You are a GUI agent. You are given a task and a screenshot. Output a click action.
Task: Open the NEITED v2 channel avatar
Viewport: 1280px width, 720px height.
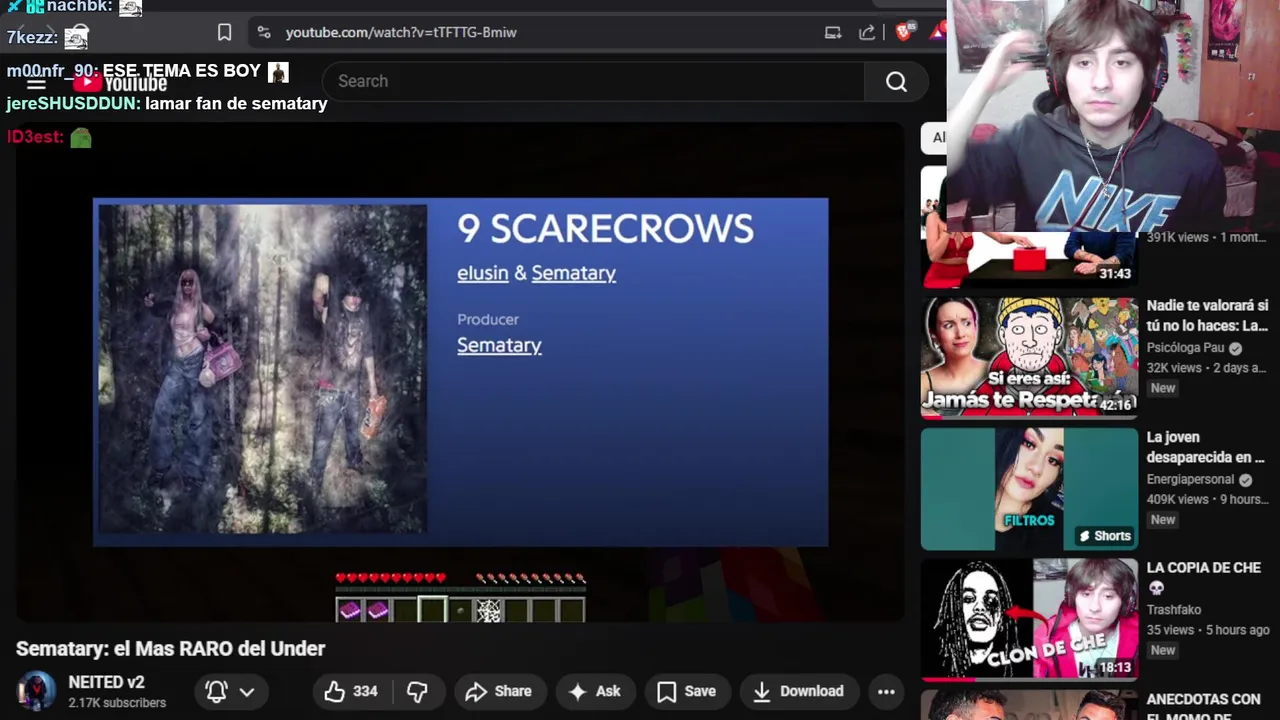pyautogui.click(x=36, y=691)
